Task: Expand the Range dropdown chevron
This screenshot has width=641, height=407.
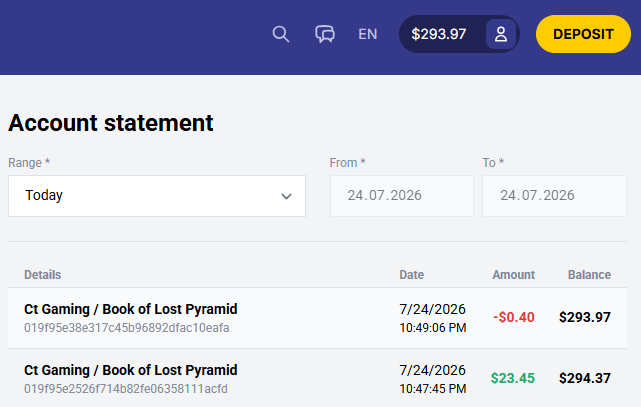Action: pos(287,196)
